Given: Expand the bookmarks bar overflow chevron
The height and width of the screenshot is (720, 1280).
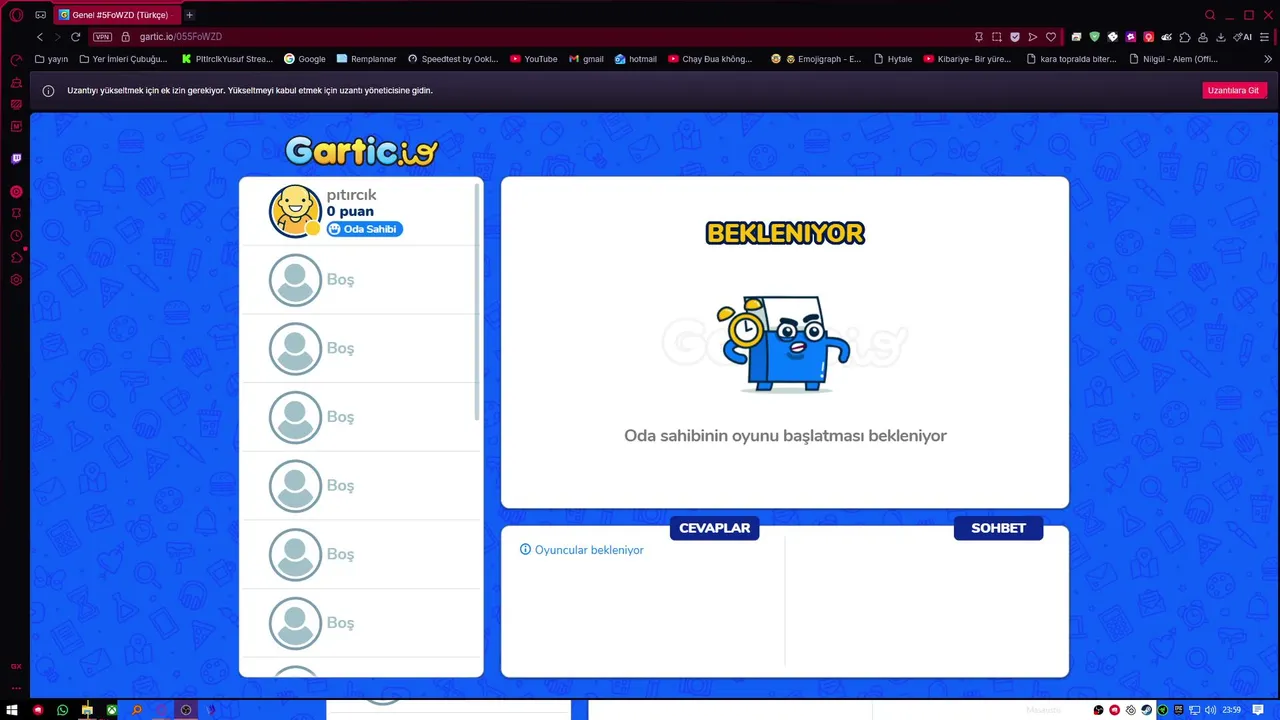Looking at the screenshot, I should click(1268, 59).
